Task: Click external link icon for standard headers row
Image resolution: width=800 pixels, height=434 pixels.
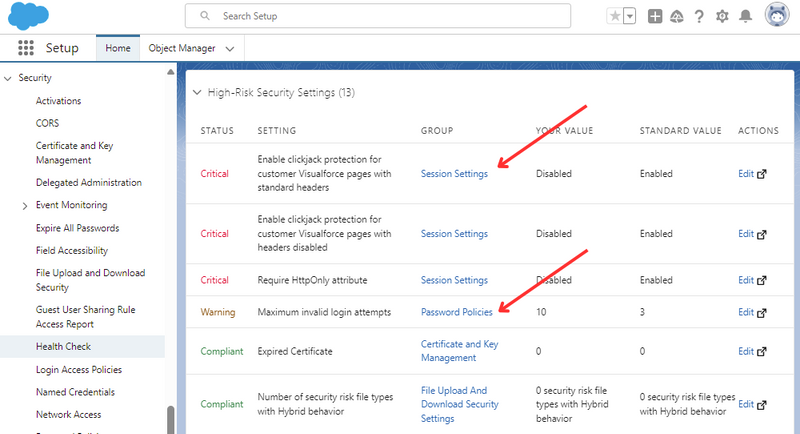Action: [x=762, y=174]
